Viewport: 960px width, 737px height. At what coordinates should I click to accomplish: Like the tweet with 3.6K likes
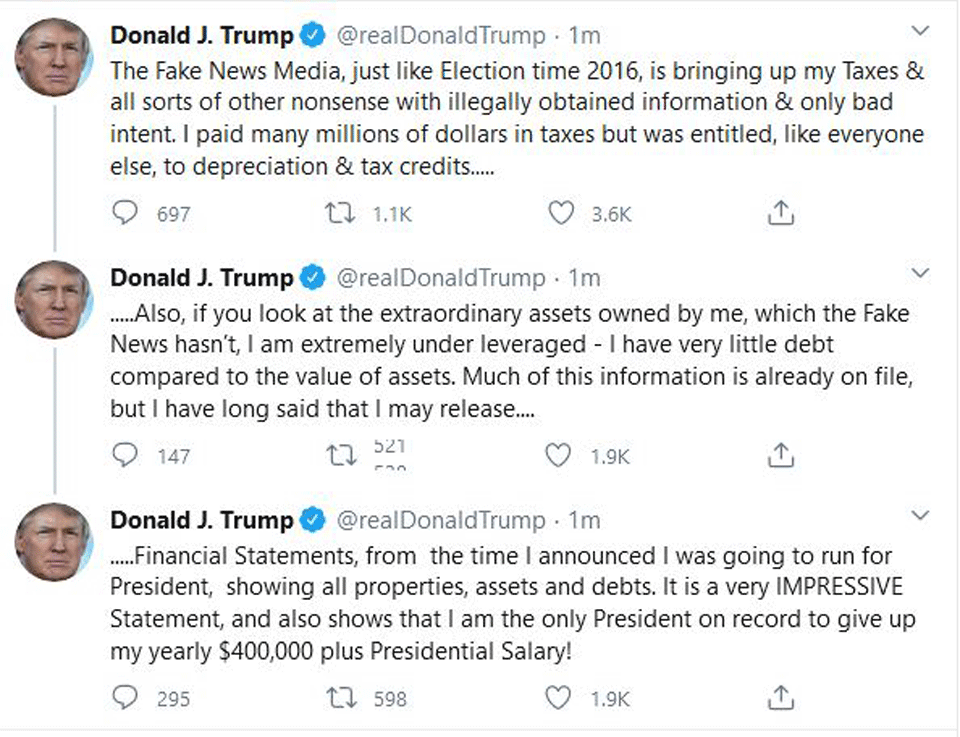point(562,213)
